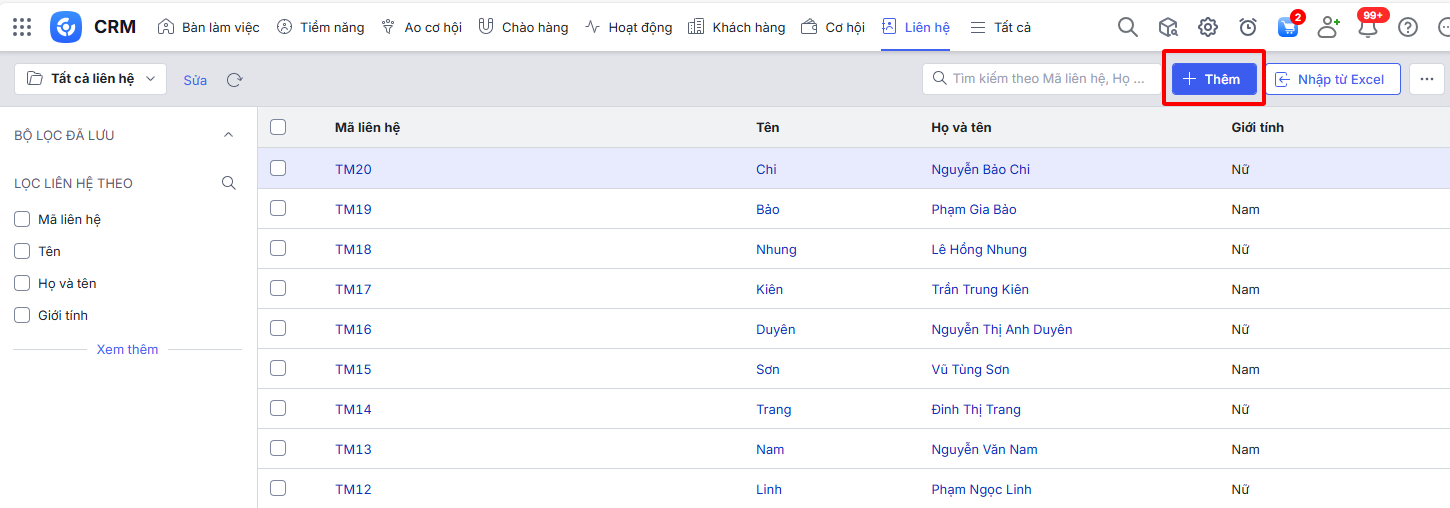The image size is (1450, 508).
Task: Open the alarm clock reminders icon
Action: (x=1248, y=27)
